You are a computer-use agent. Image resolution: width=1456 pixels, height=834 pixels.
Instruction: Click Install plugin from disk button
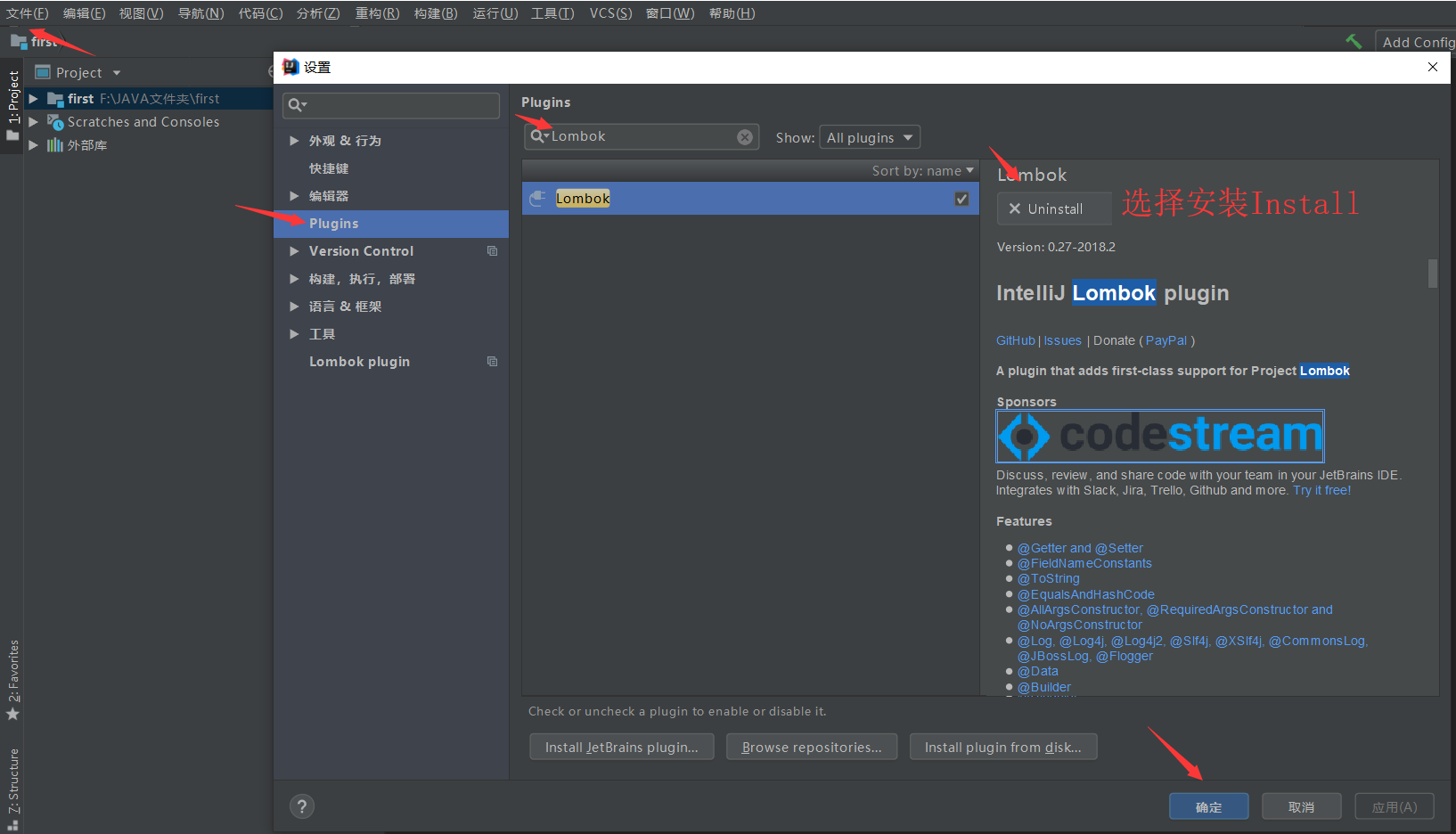pos(1003,747)
